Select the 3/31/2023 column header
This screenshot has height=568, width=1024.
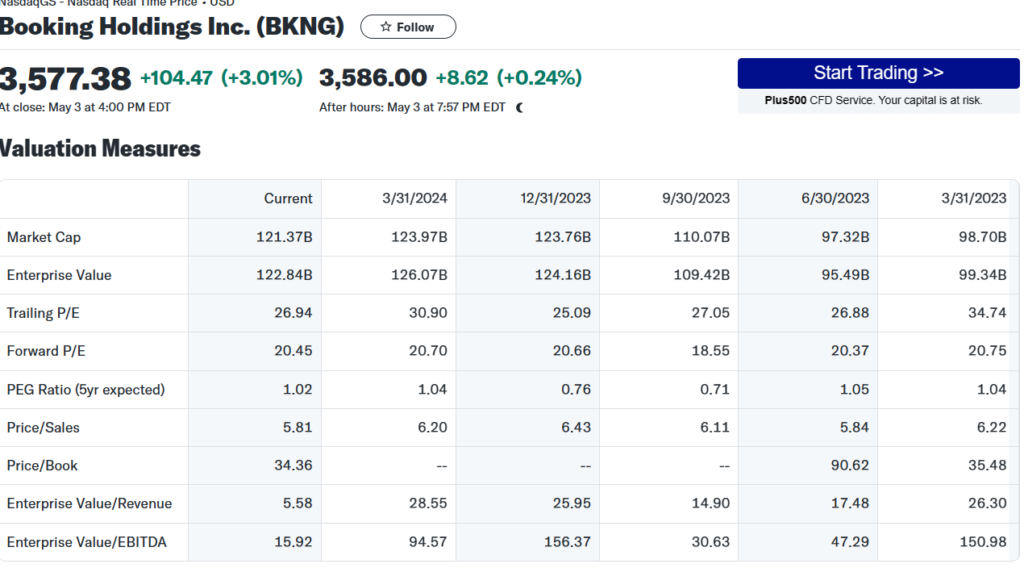coord(974,198)
